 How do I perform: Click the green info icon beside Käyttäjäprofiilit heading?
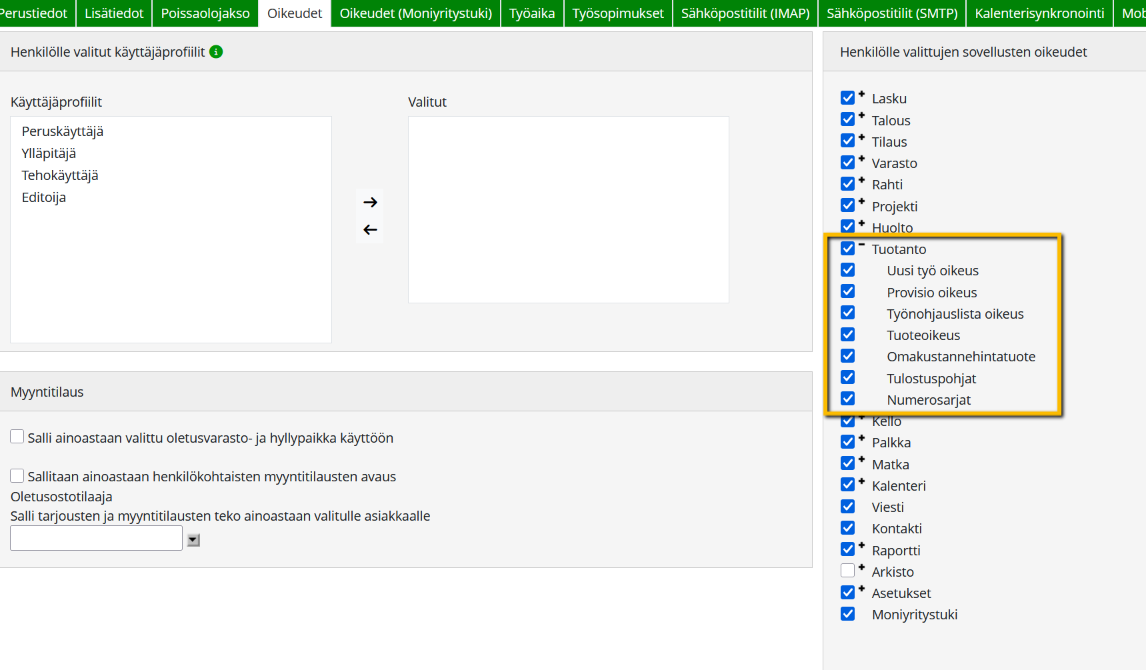click(x=216, y=51)
